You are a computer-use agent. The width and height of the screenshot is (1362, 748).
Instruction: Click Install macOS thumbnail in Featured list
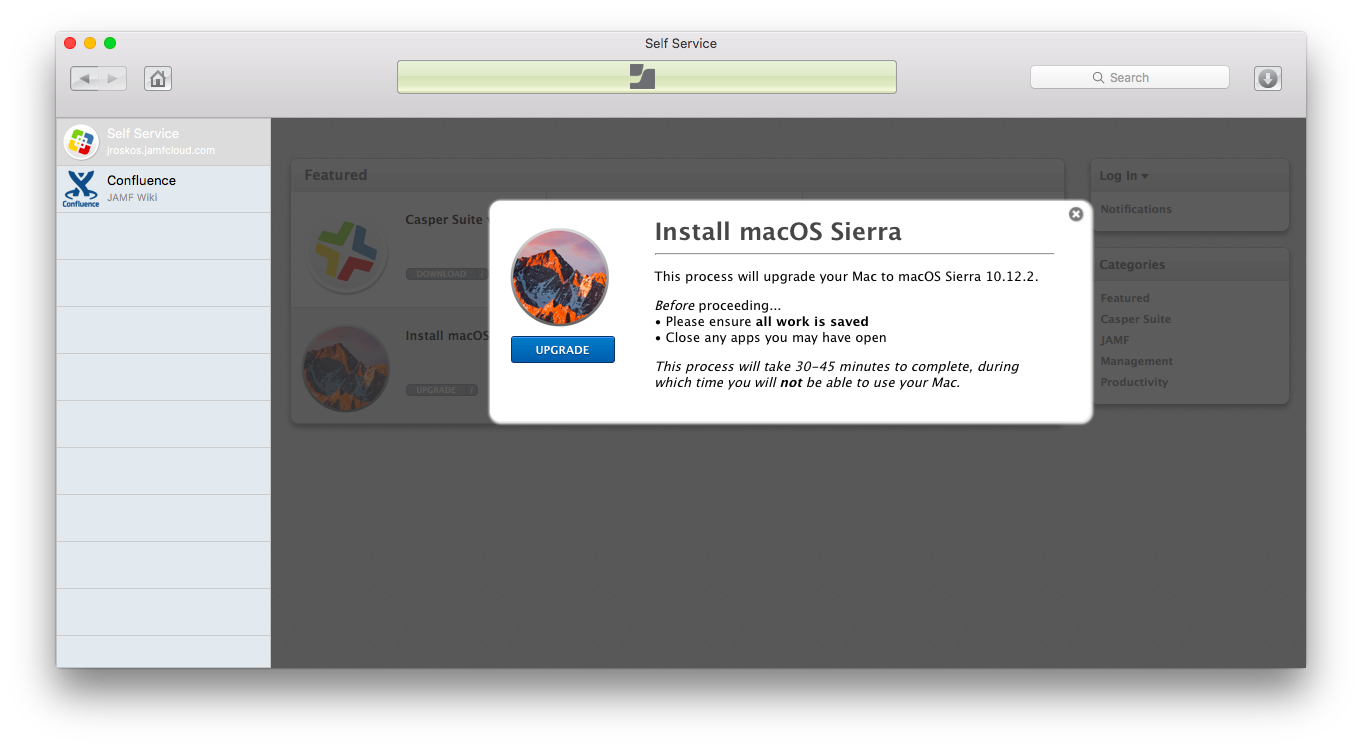[x=346, y=368]
